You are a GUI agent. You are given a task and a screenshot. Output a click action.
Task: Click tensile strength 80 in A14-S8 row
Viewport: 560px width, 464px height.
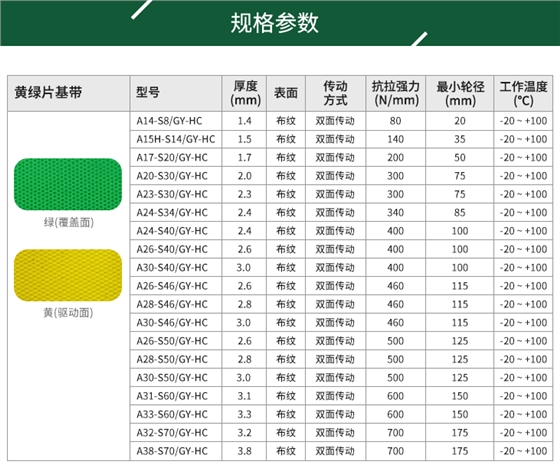[x=395, y=121]
